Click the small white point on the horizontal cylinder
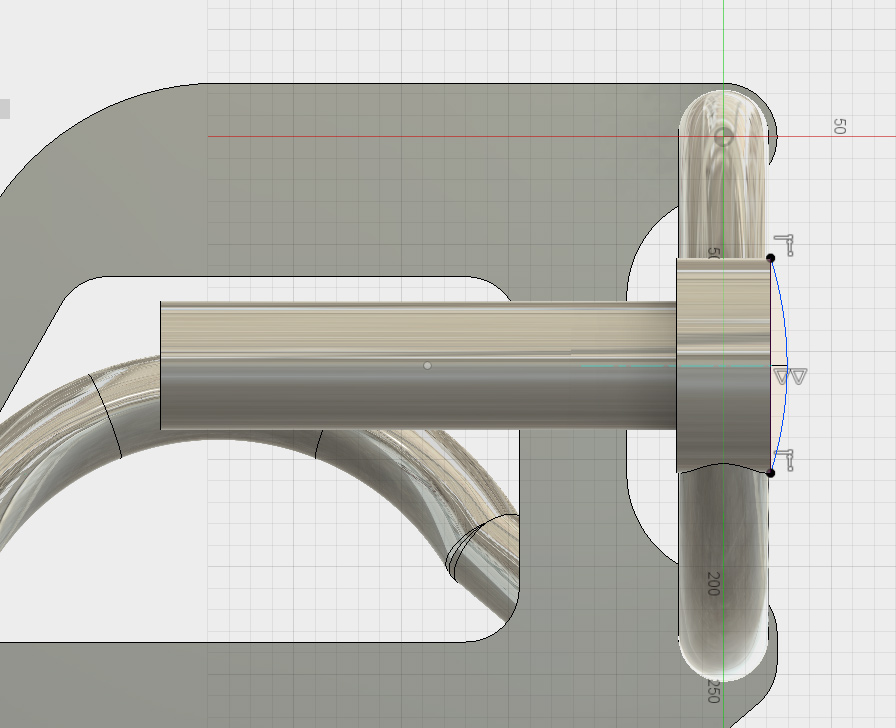This screenshot has height=728, width=896. (428, 366)
